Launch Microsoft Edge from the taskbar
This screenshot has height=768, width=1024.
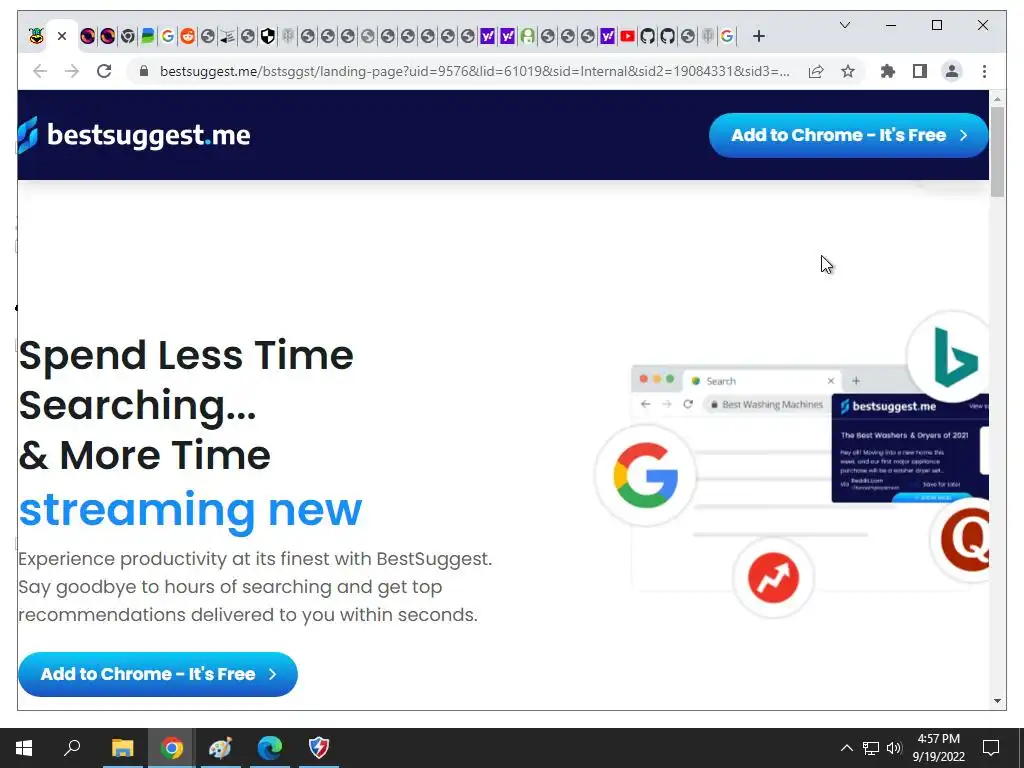270,748
